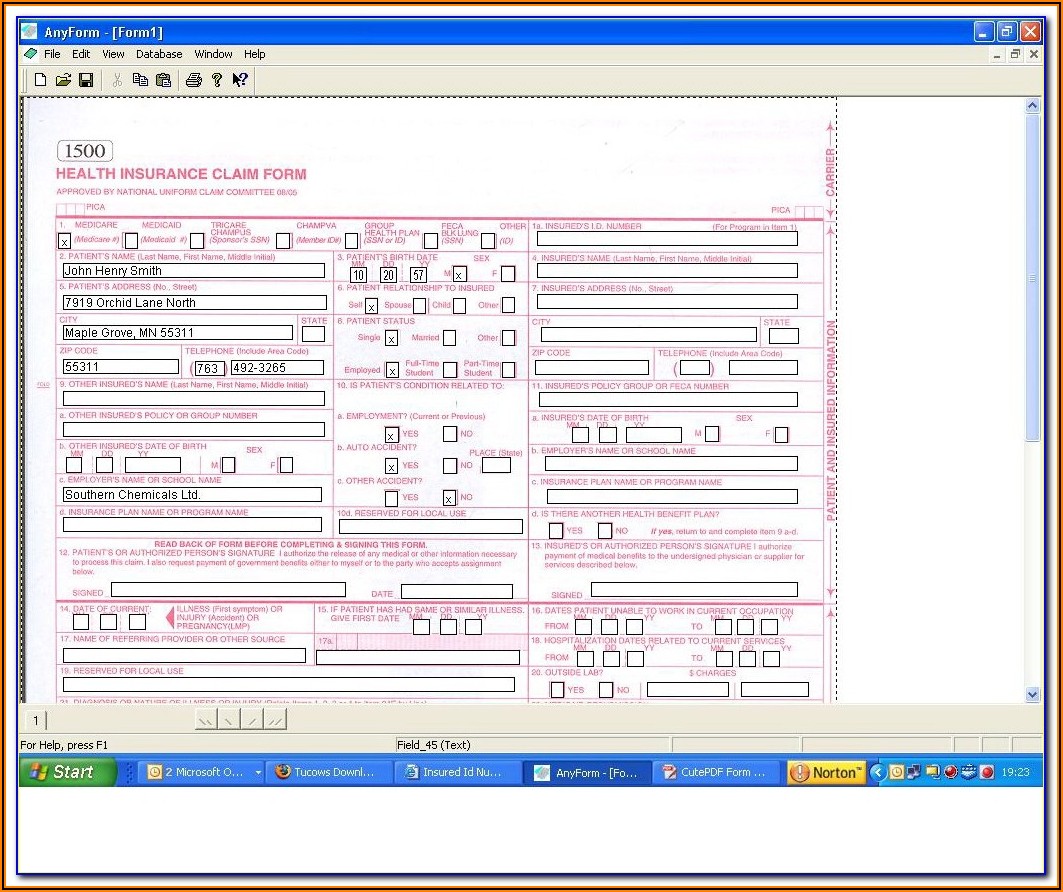Viewport: 1063px width, 892px height.
Task: Print the form using the printer icon
Action: tap(194, 80)
